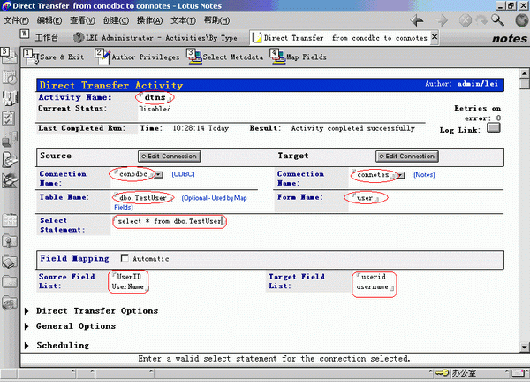The height and width of the screenshot is (382, 530).
Task: Open the Replicator bookmark icon
Action: 9,139
